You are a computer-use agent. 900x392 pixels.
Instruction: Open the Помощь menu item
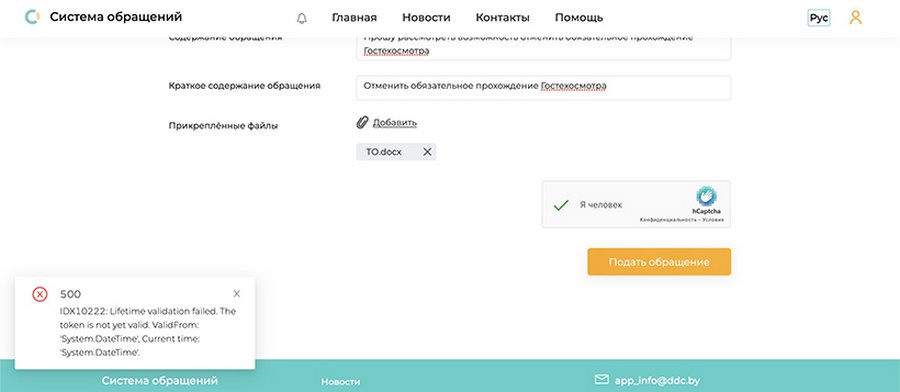tap(579, 18)
